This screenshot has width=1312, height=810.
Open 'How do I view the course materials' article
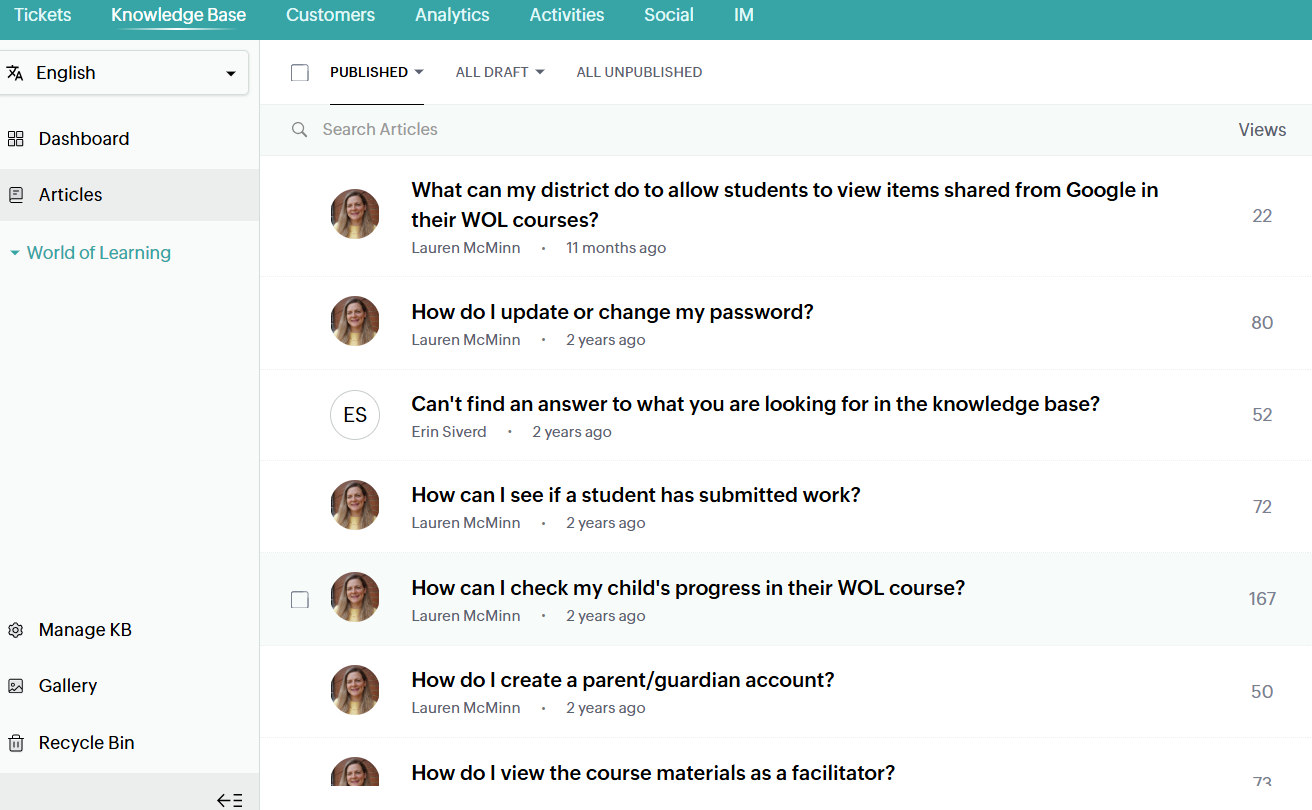tap(653, 773)
